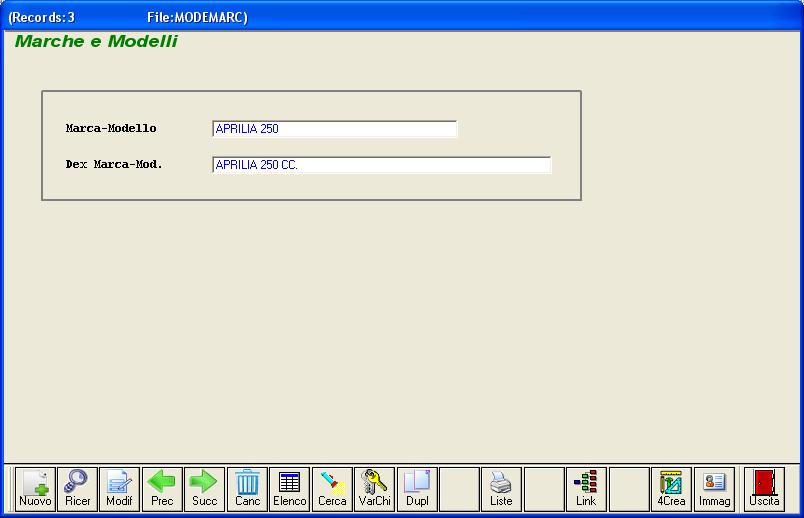Launch the 4Crea design tool
This screenshot has height=518, width=804.
click(x=671, y=489)
